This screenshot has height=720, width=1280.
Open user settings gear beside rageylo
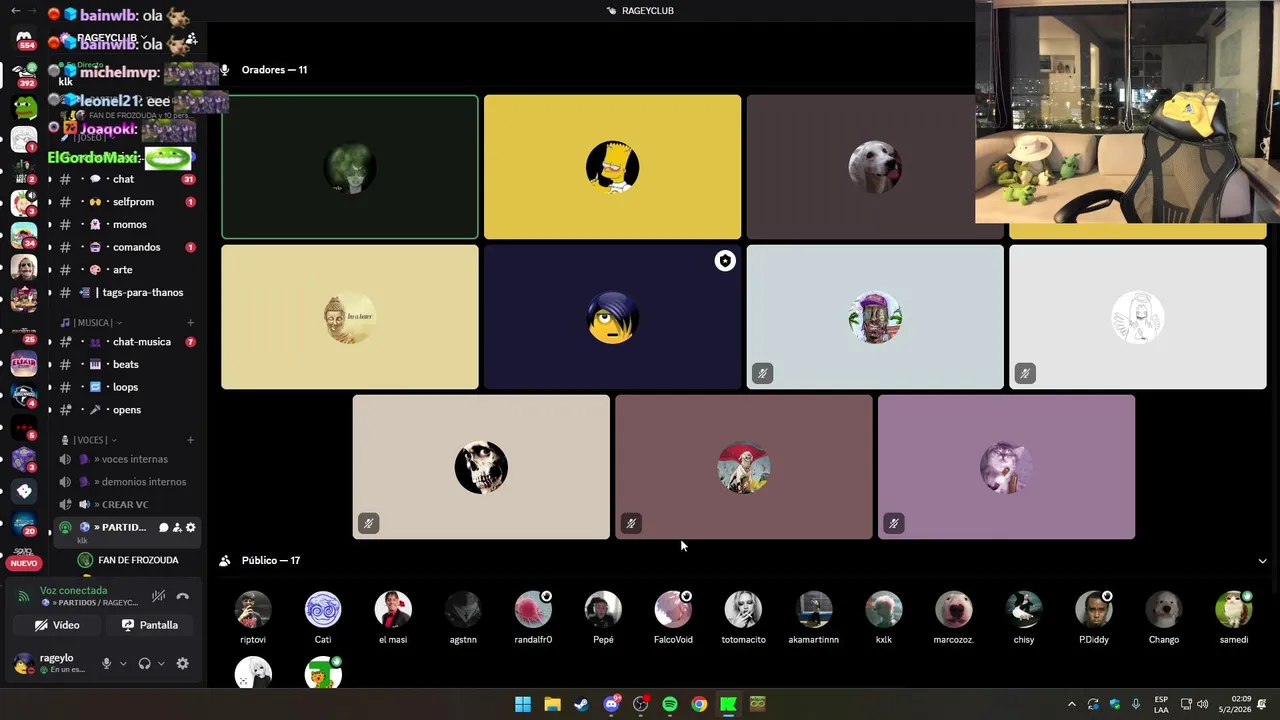tap(182, 664)
